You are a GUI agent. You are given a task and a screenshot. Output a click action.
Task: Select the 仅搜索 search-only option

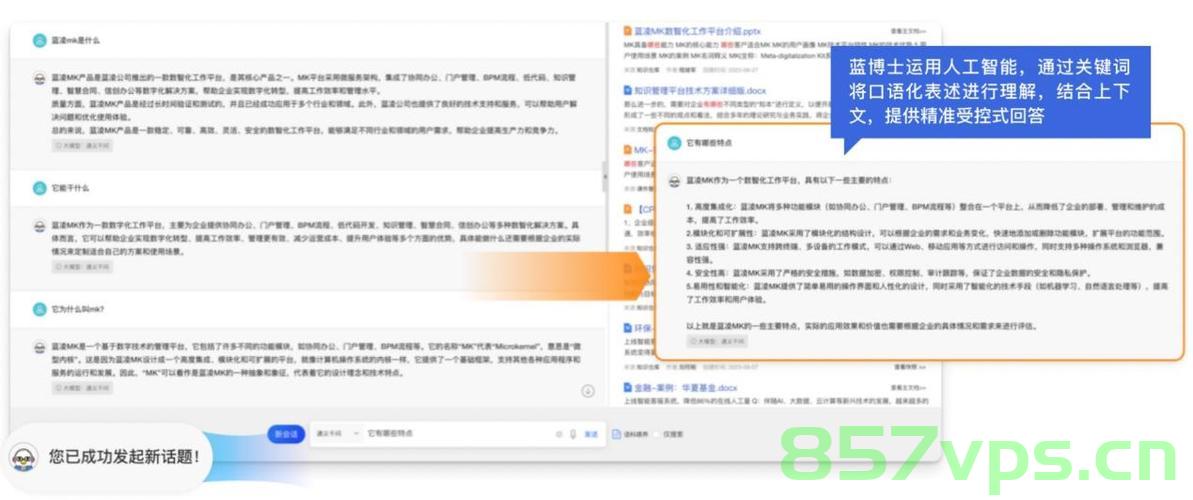[x=670, y=435]
